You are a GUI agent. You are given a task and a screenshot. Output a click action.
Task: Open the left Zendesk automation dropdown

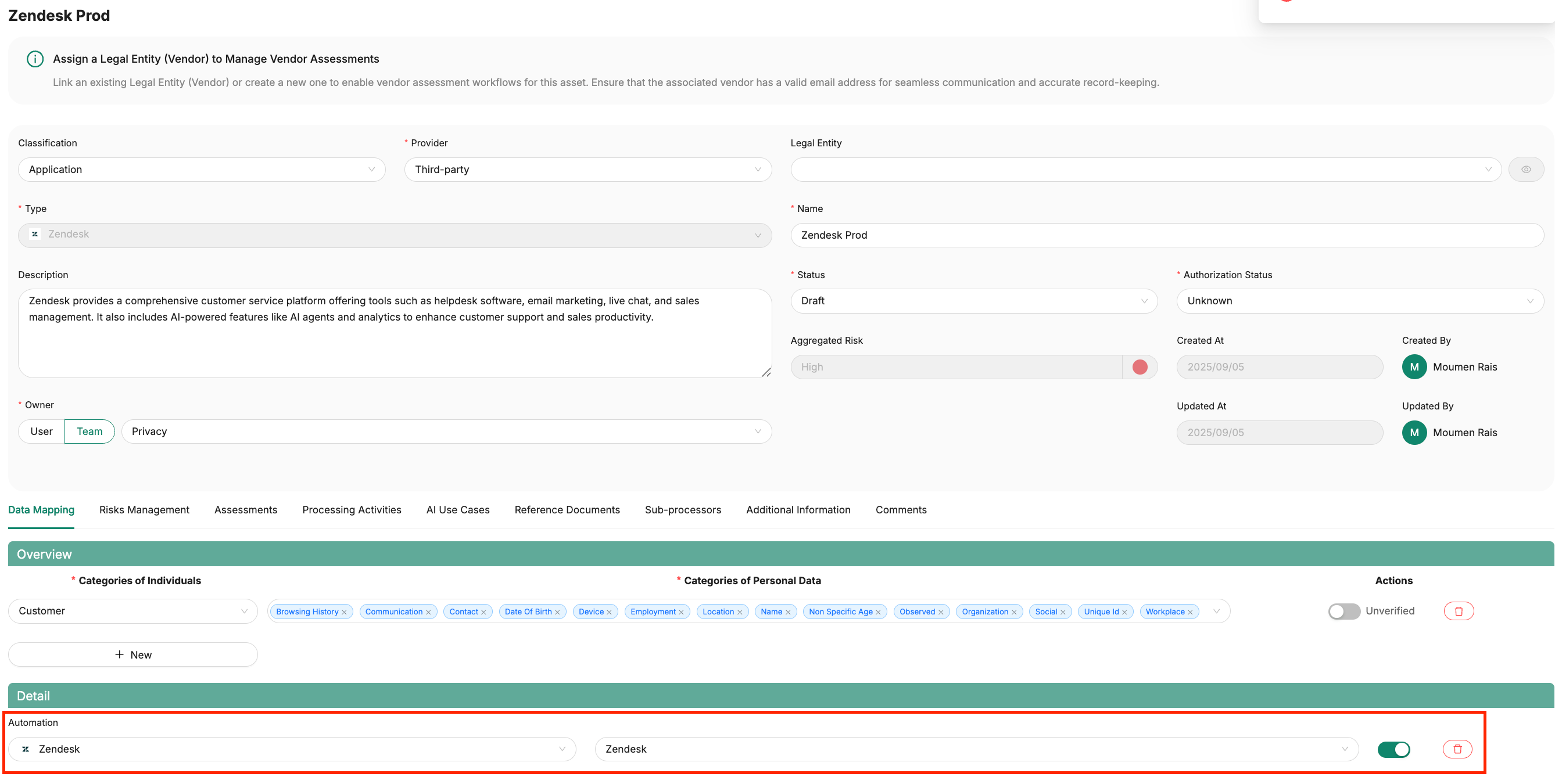[292, 749]
